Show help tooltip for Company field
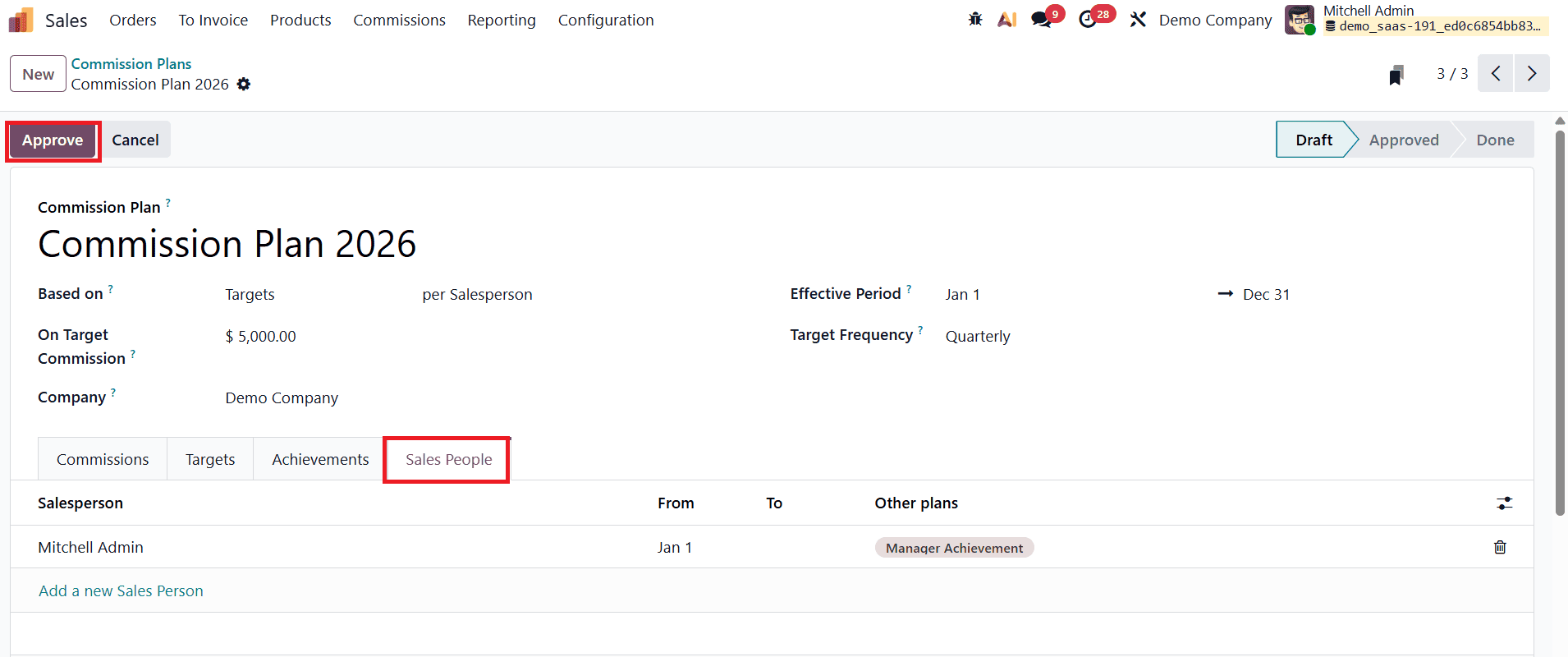1568x657 pixels. 113,392
